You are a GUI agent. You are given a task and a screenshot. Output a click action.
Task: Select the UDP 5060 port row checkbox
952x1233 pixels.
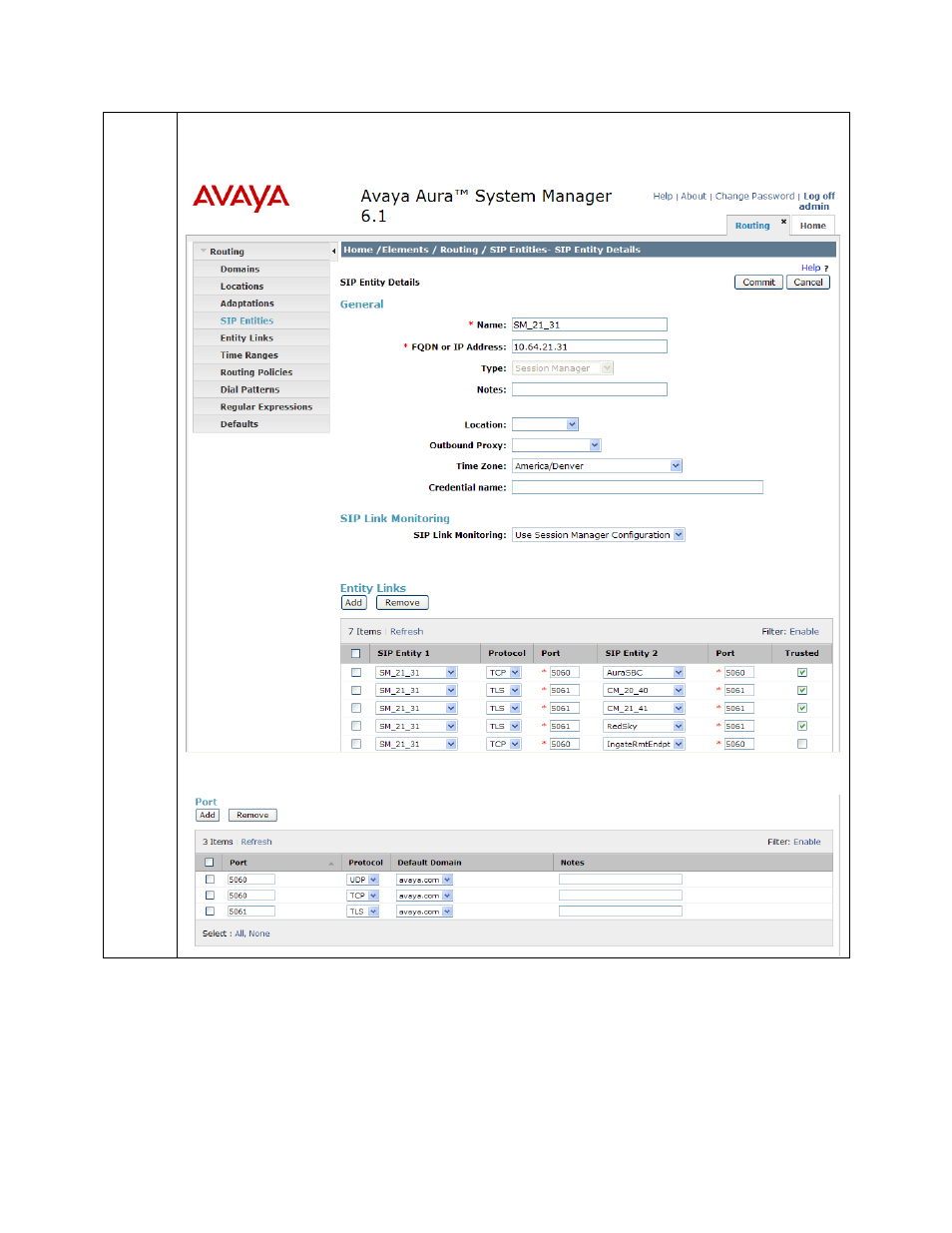211,880
